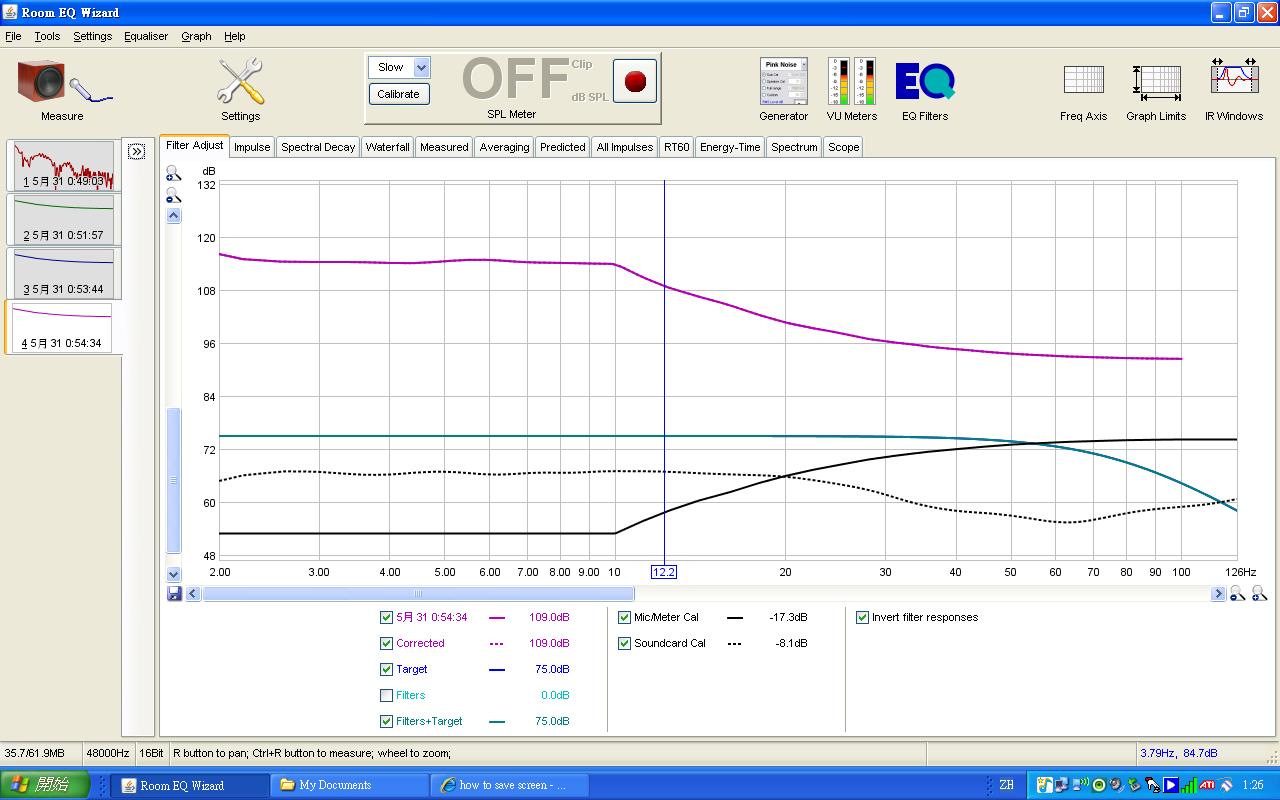Viewport: 1280px width, 800px height.
Task: Click the blue play tray icon
Action: [x=1171, y=785]
